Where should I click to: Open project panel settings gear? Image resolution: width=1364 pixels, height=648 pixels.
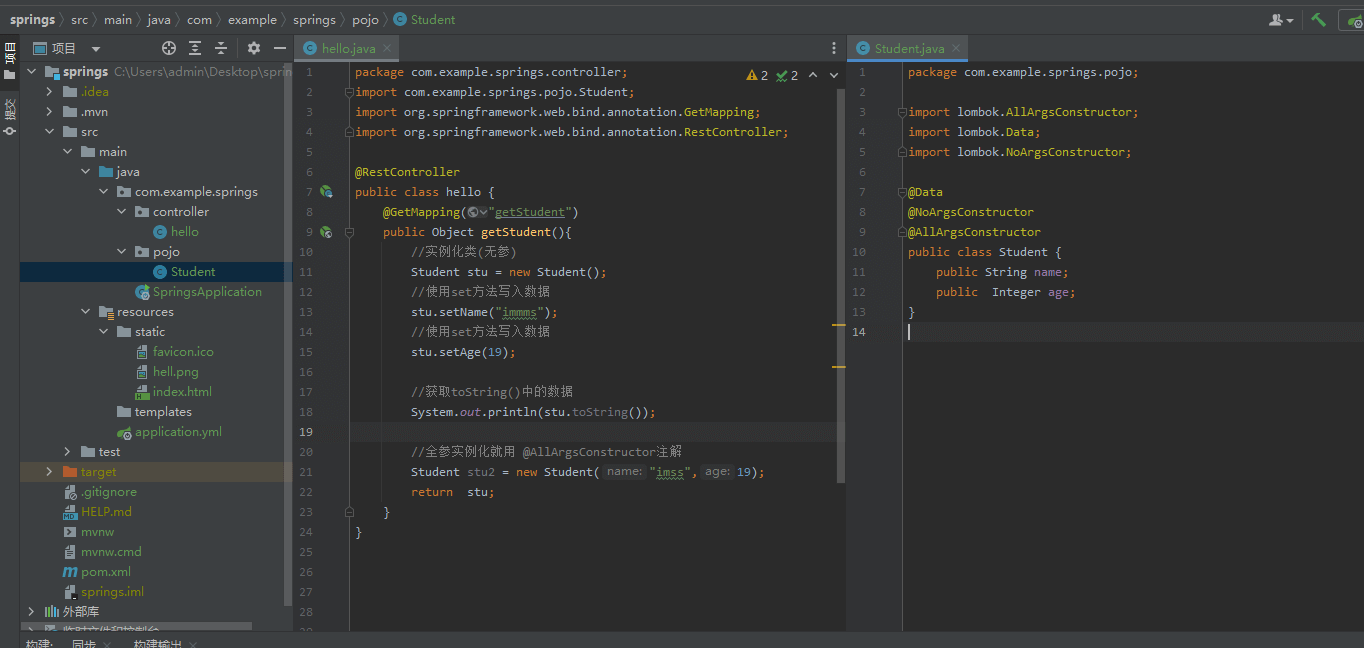[254, 48]
